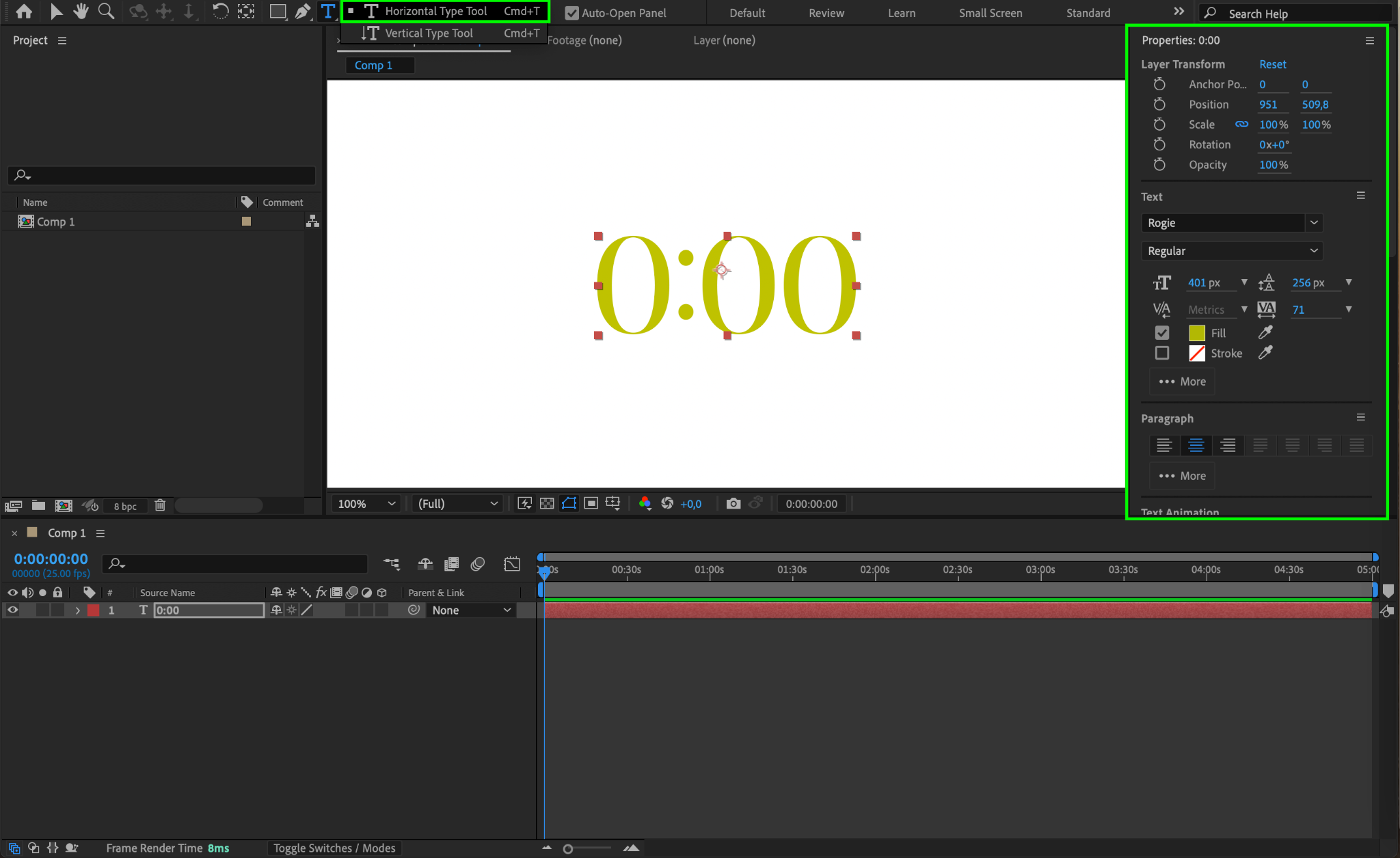1400x858 pixels.
Task: Click More under Paragraph section
Action: (x=1182, y=476)
